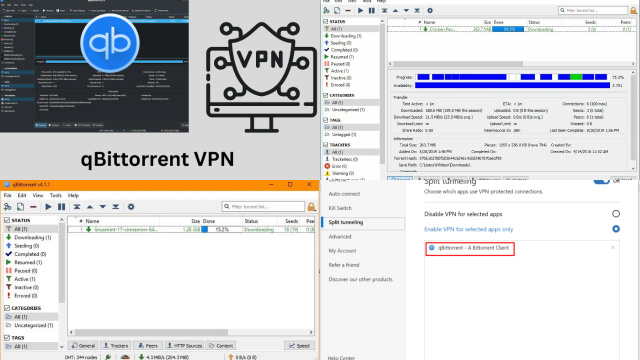Open File menu in v4.1.1 window
The height and width of the screenshot is (360, 640).
click(8, 196)
